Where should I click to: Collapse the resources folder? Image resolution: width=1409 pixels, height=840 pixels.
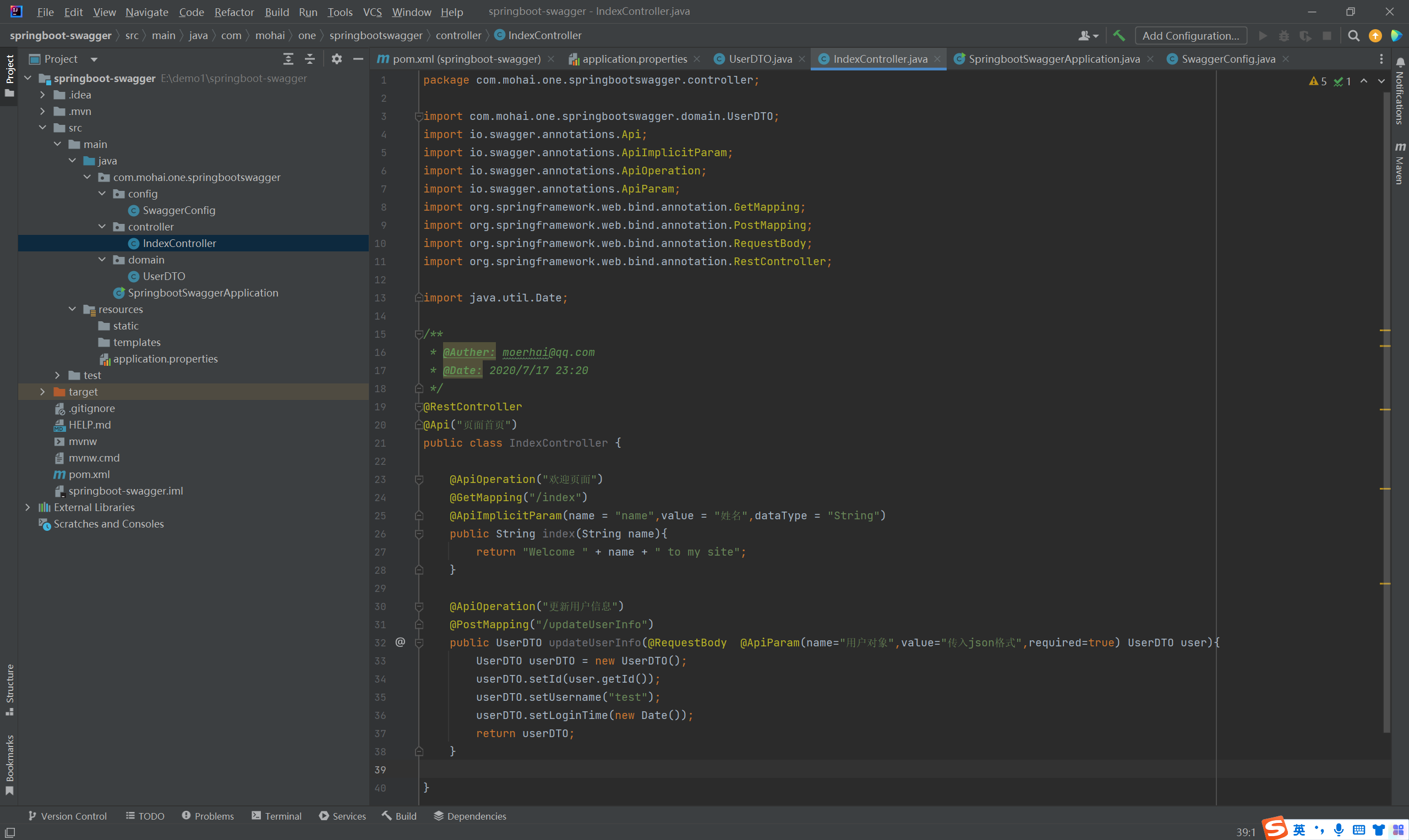[73, 309]
